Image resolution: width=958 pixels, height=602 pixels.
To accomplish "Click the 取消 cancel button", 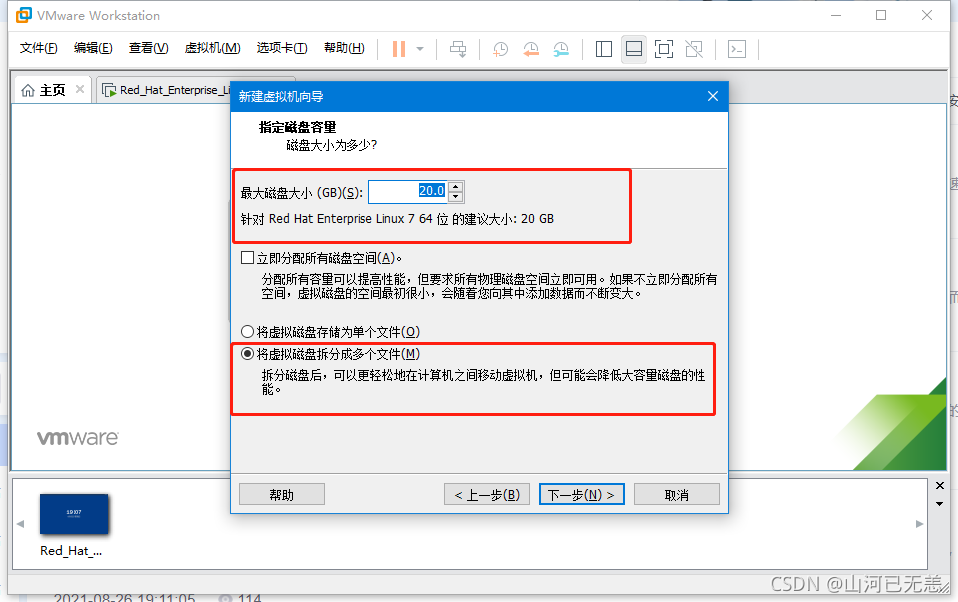I will (x=676, y=494).
